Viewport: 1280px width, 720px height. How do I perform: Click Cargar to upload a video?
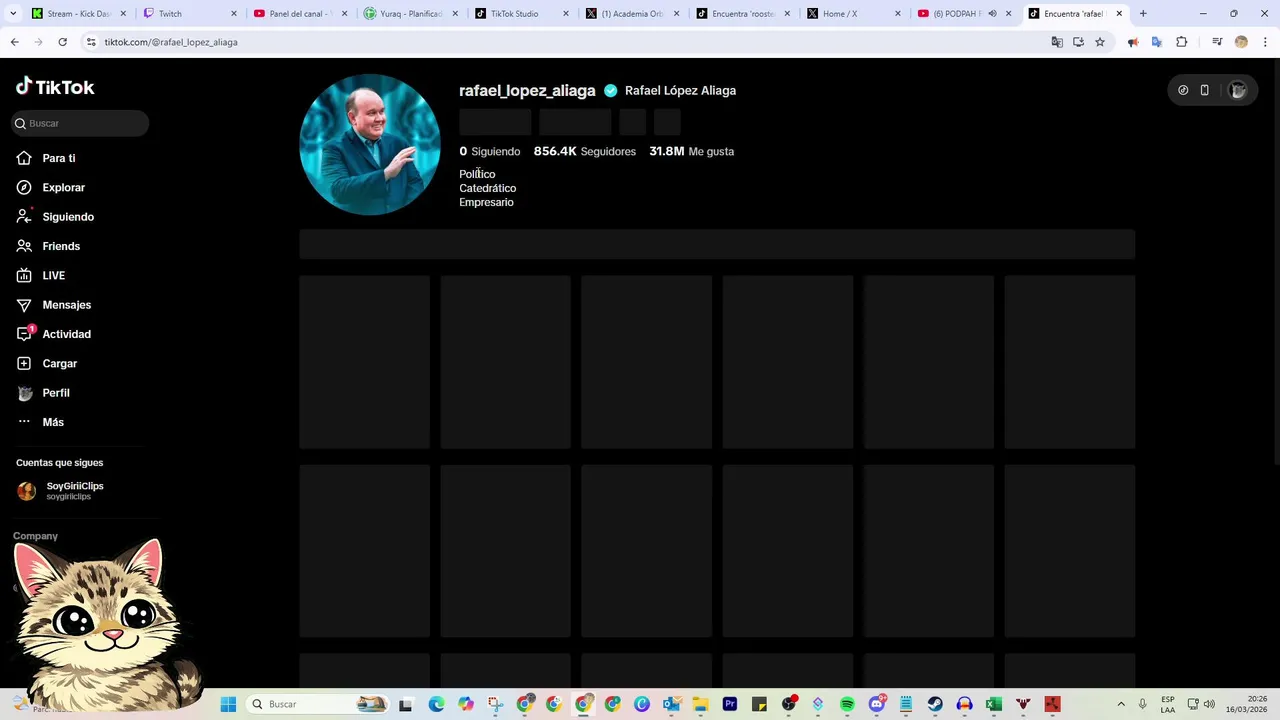(x=59, y=363)
